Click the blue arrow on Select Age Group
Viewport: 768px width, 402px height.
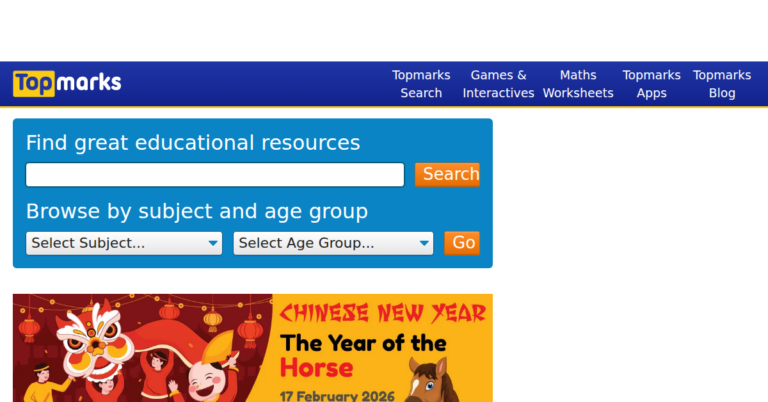tap(424, 243)
